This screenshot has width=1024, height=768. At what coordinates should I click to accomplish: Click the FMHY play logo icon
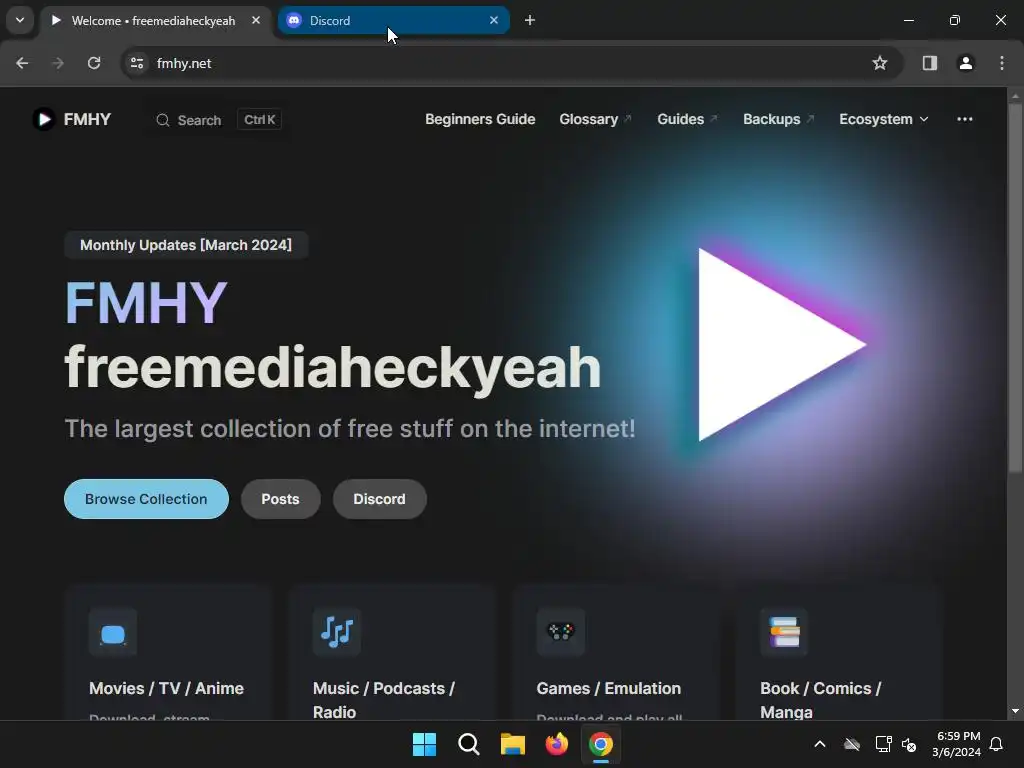click(x=44, y=119)
